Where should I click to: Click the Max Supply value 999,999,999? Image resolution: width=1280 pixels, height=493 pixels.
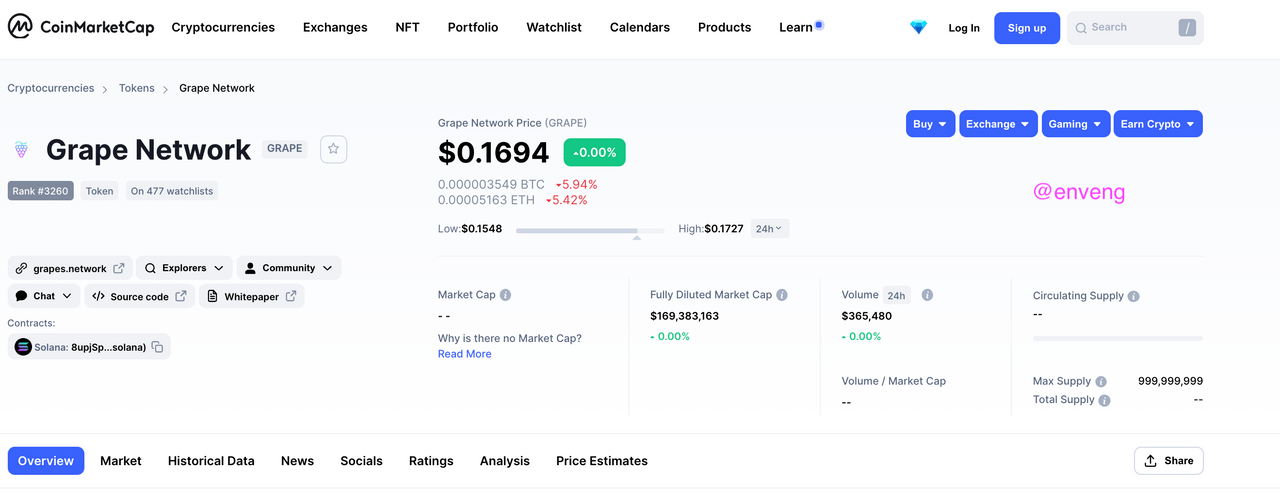point(1170,381)
